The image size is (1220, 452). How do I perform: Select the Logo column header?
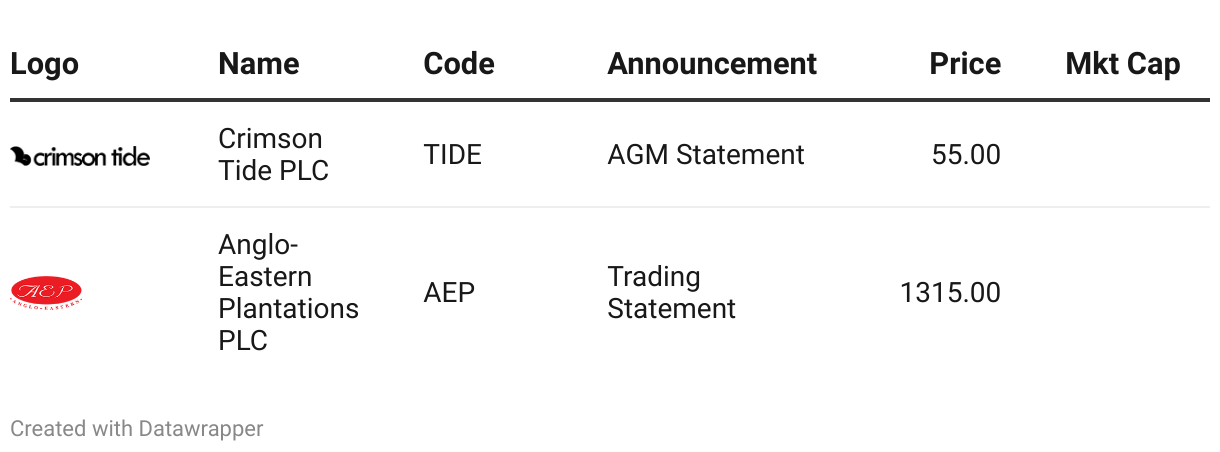(x=44, y=64)
